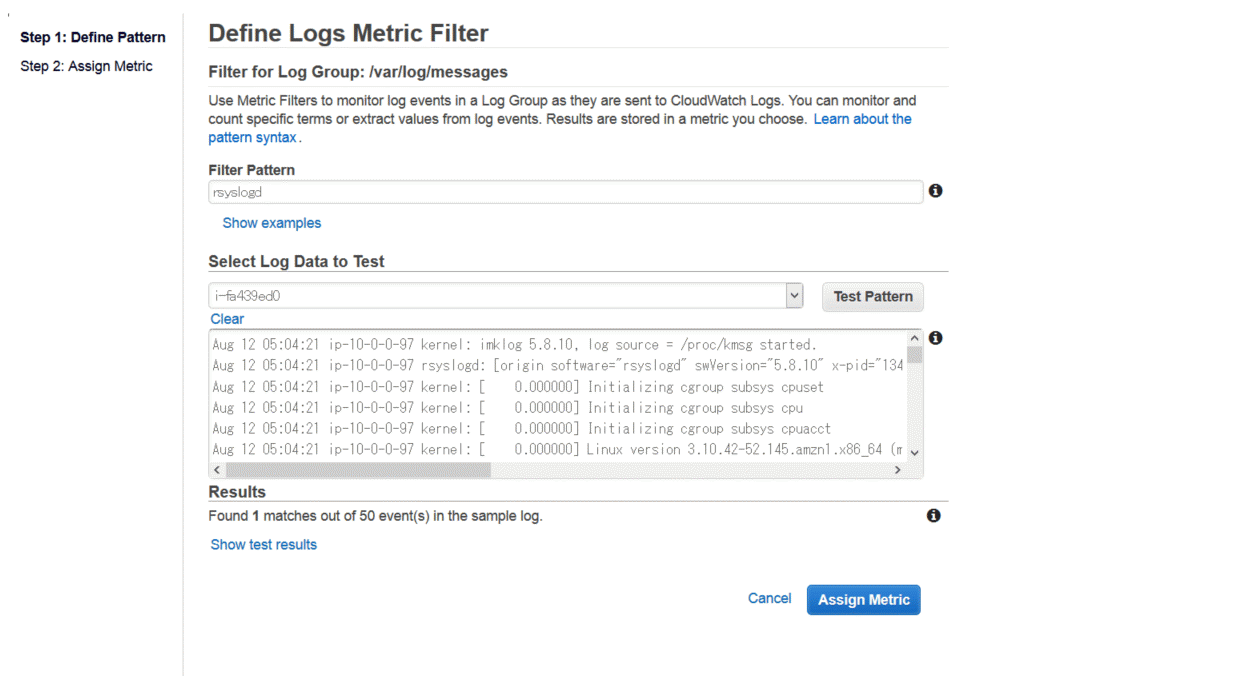Screen dimensions: 1236x676
Task: Click the Assign Metric button
Action: click(864, 600)
